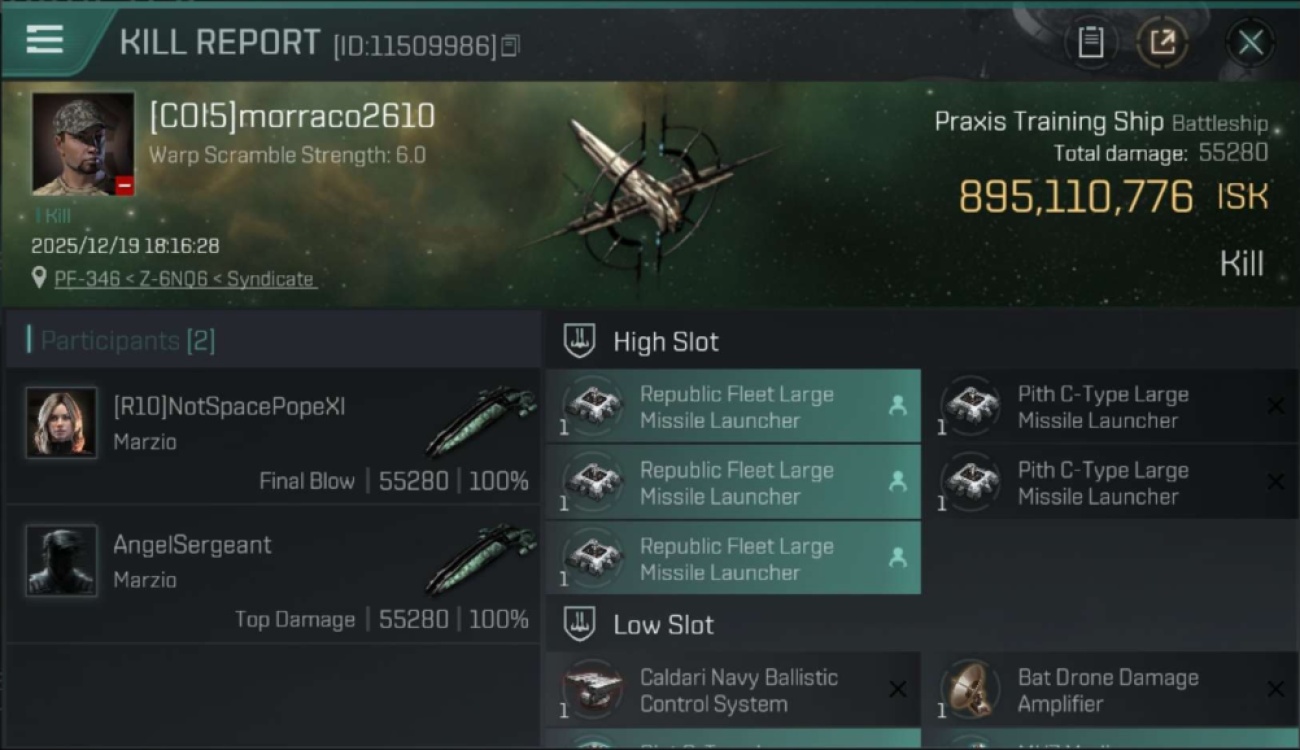Open AngelSergeant's character portrait
This screenshot has width=1300, height=750.
click(62, 560)
